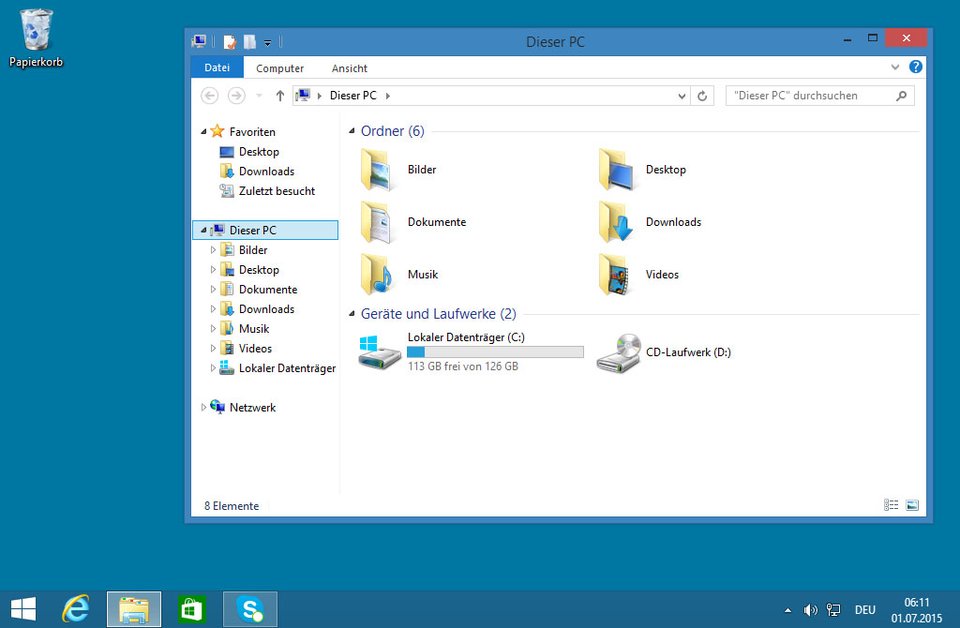Click the New Folder icon in the Quick Access Toolbar

pos(249,39)
